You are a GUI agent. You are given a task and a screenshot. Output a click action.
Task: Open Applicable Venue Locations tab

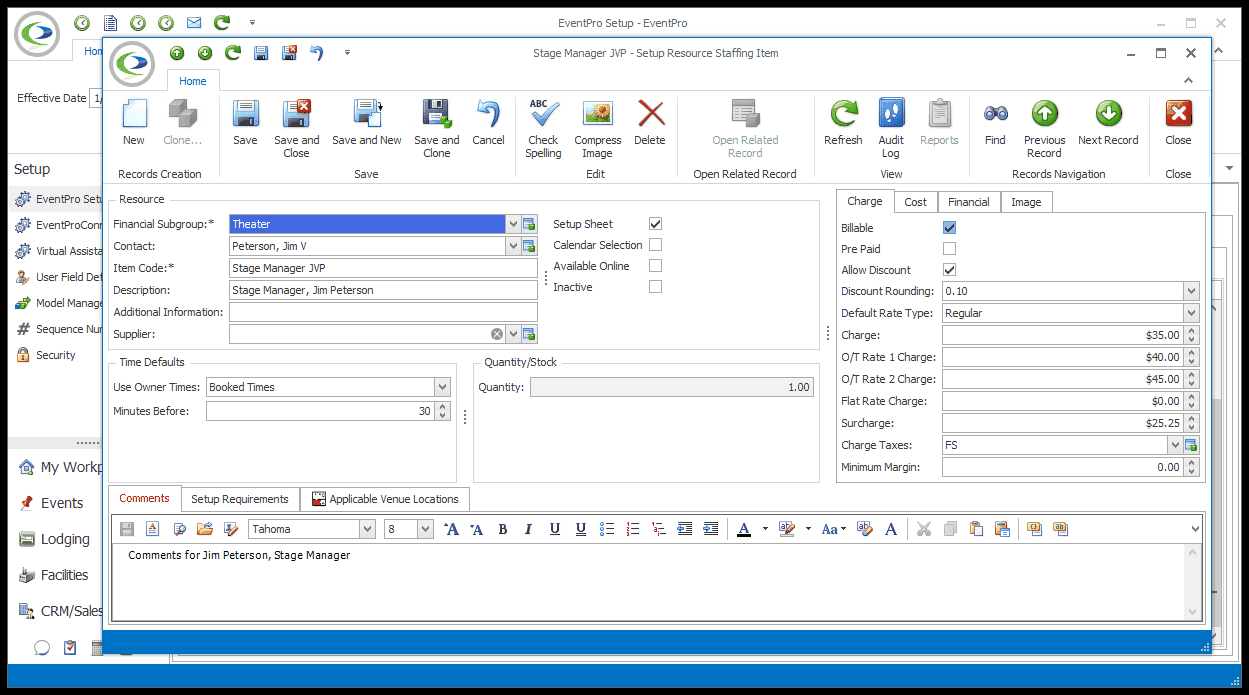(385, 499)
